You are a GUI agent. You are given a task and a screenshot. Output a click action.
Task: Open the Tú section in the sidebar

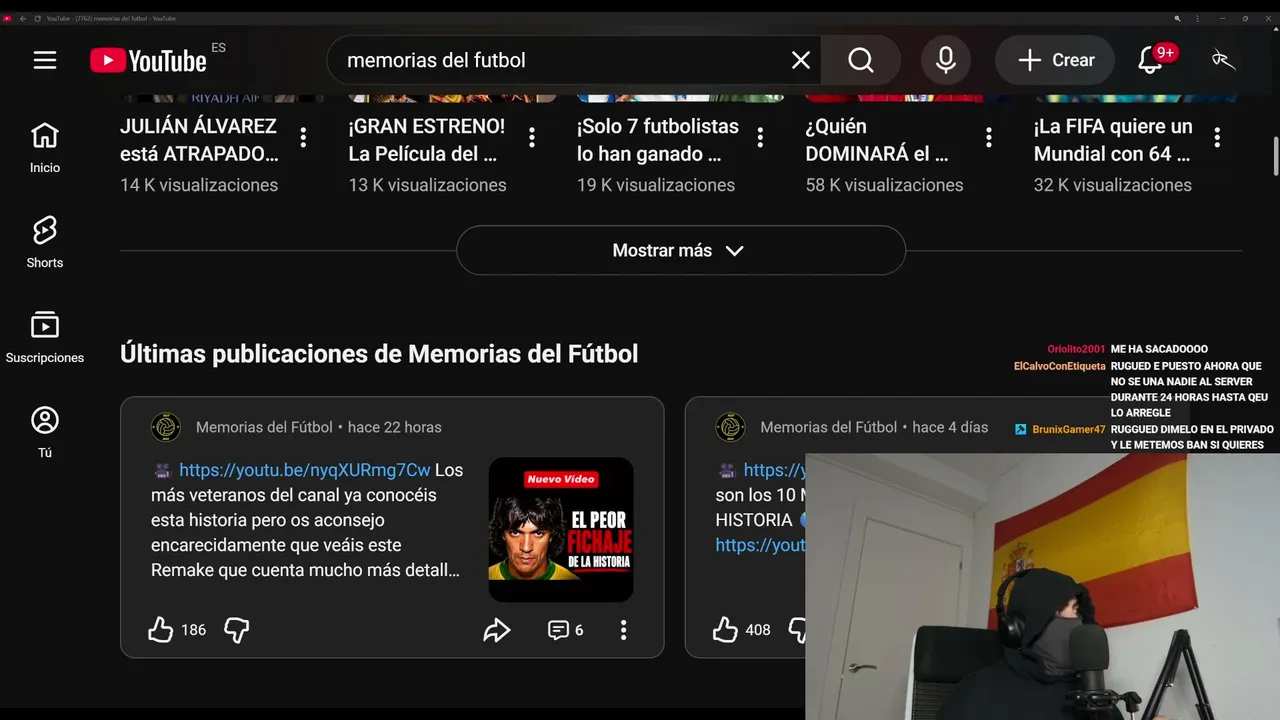45,432
